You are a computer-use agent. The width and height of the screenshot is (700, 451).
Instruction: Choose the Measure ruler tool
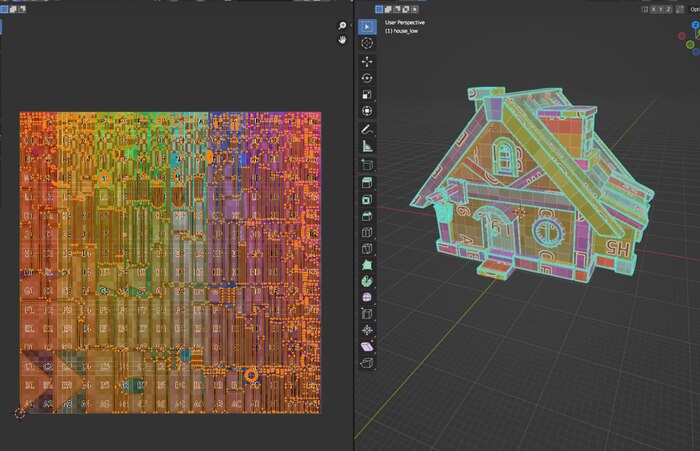point(367,146)
